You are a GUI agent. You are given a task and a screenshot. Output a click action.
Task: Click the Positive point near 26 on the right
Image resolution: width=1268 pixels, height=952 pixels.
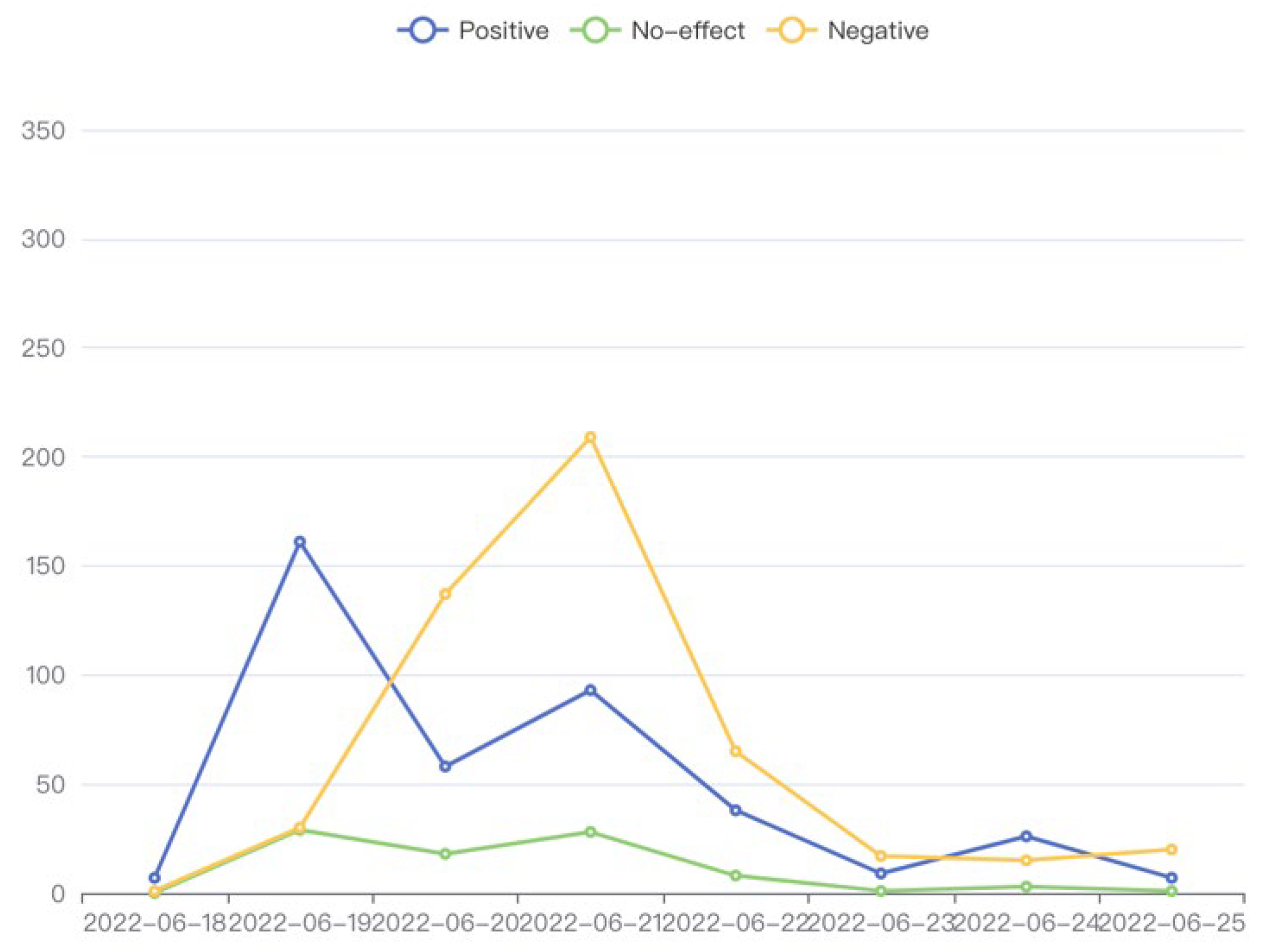click(1026, 836)
